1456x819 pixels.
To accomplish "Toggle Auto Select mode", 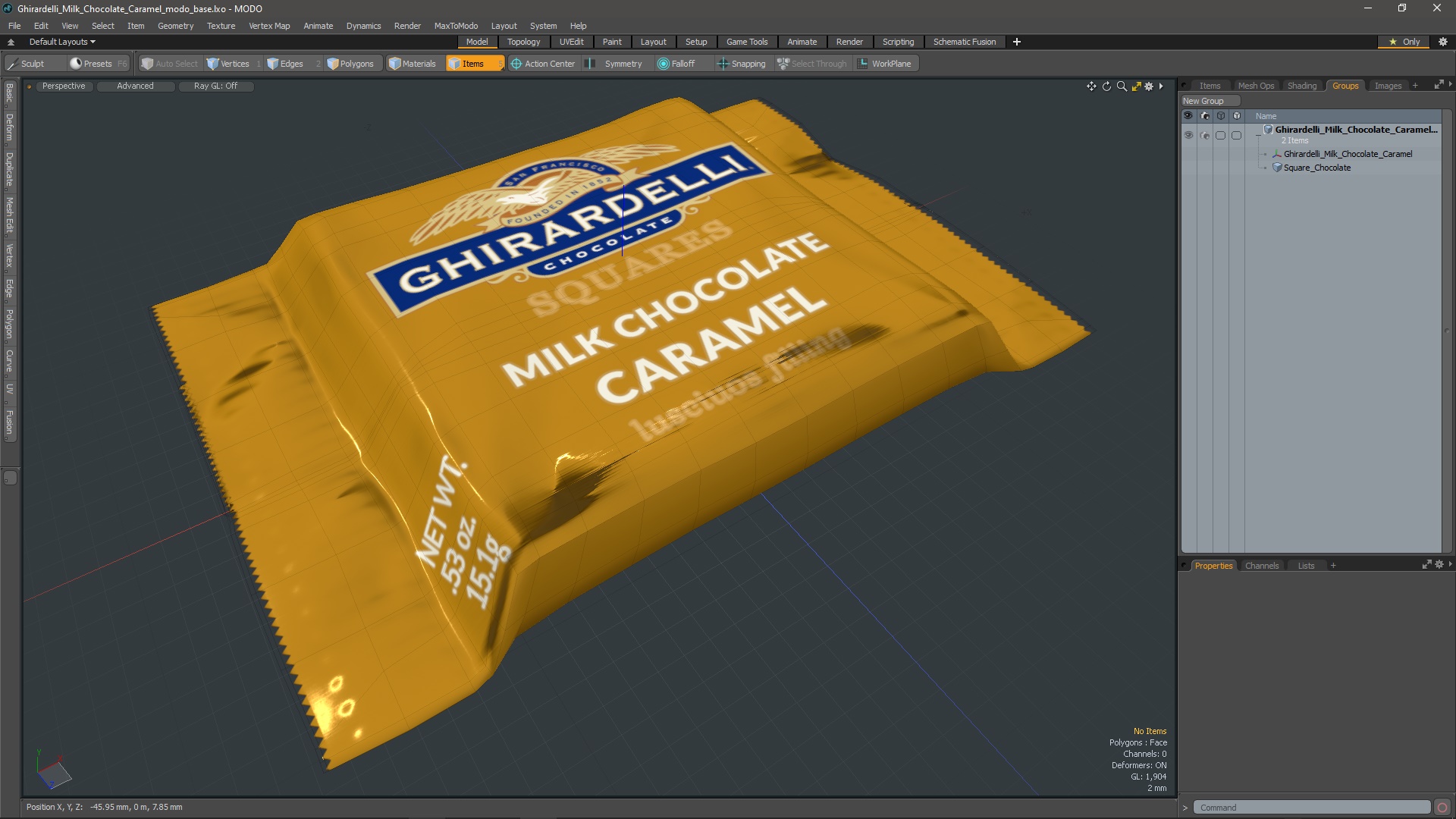I will tap(170, 64).
